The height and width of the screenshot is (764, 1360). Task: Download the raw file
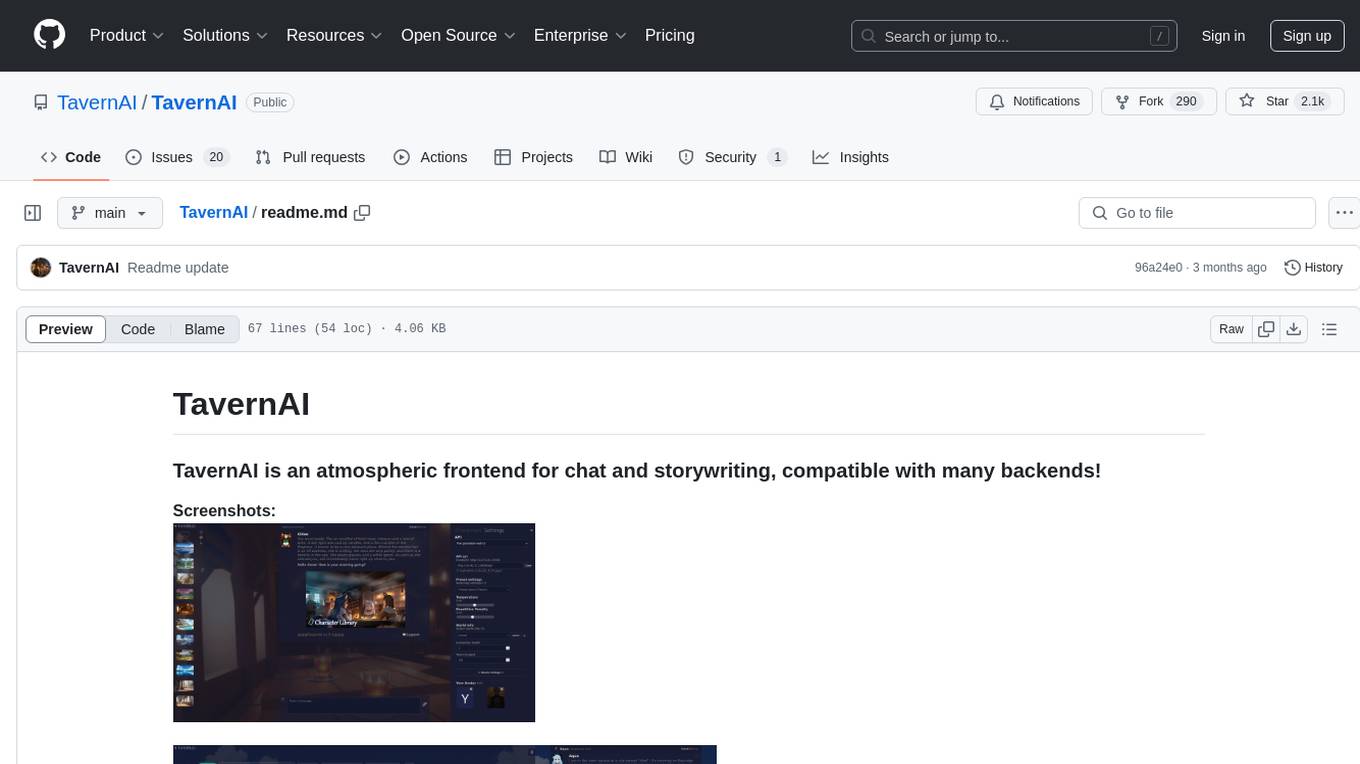pyautogui.click(x=1294, y=329)
